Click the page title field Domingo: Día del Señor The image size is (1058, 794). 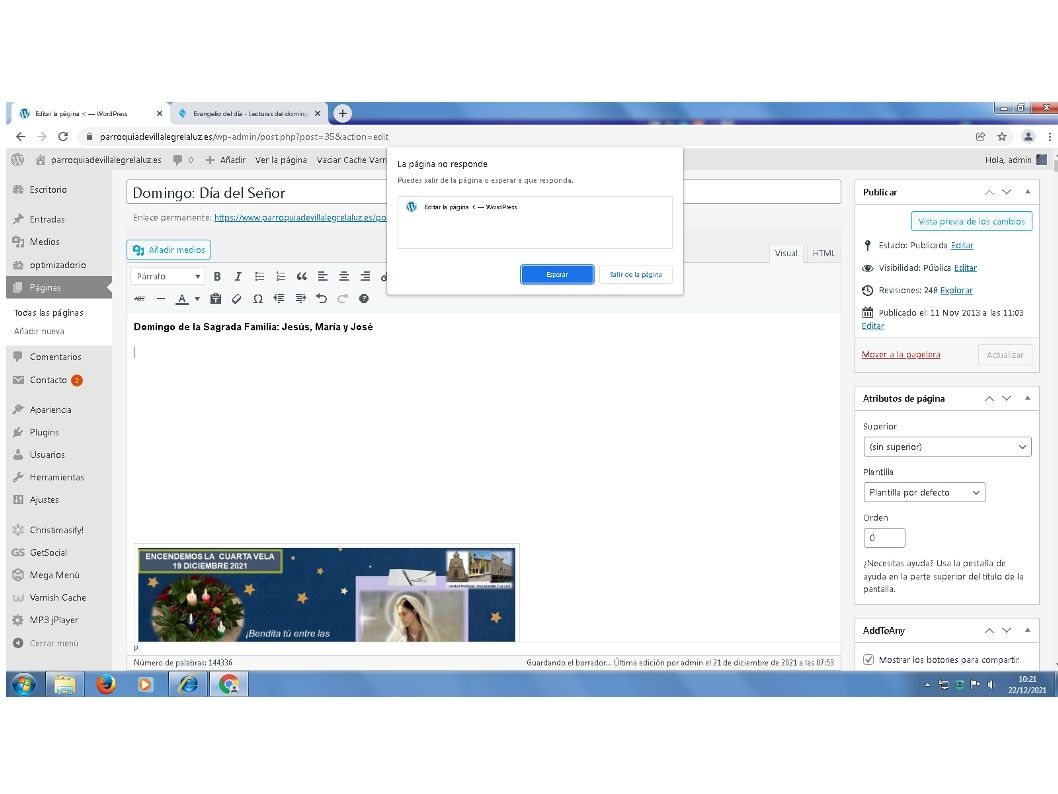483,192
